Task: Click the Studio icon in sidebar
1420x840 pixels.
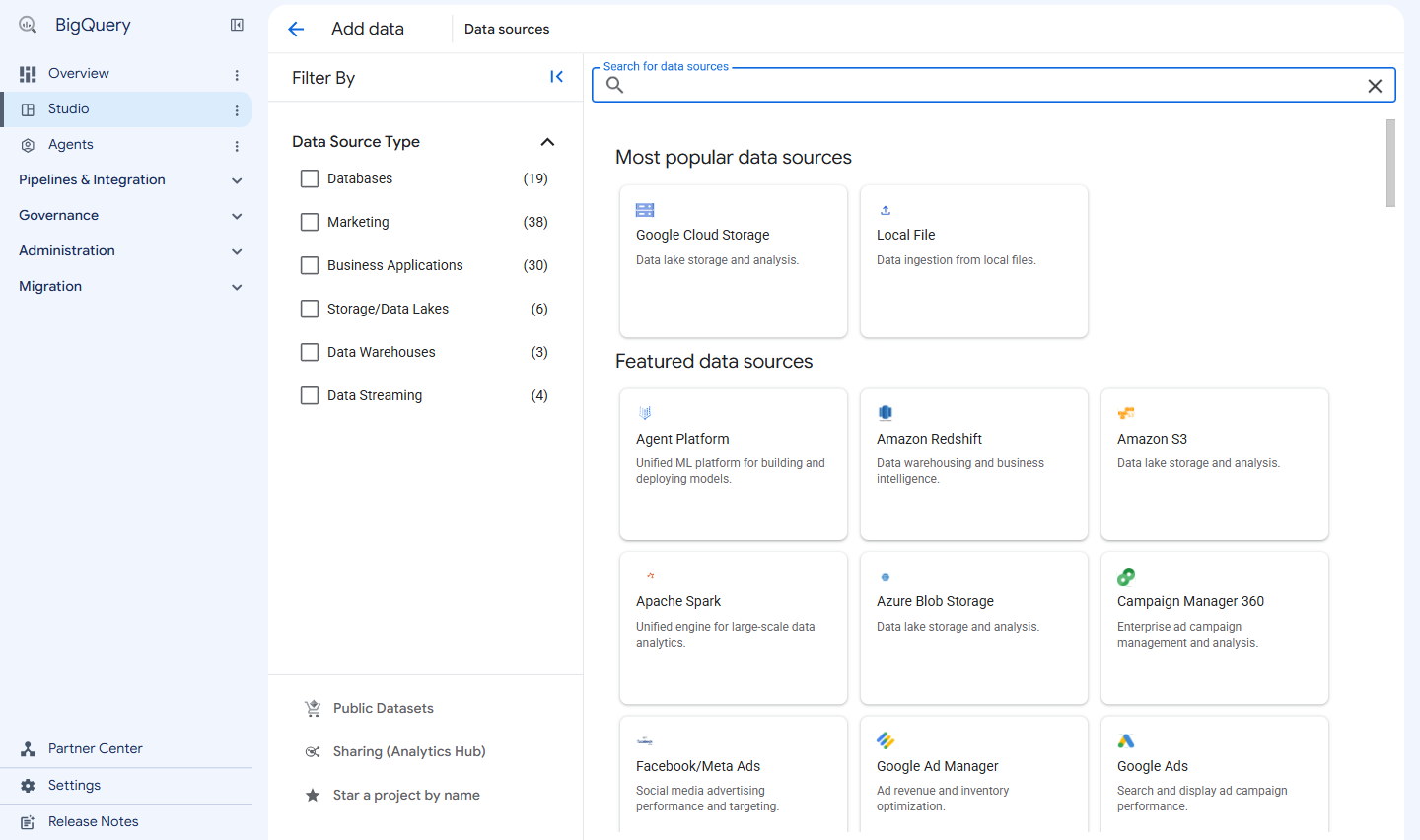Action: tap(28, 109)
